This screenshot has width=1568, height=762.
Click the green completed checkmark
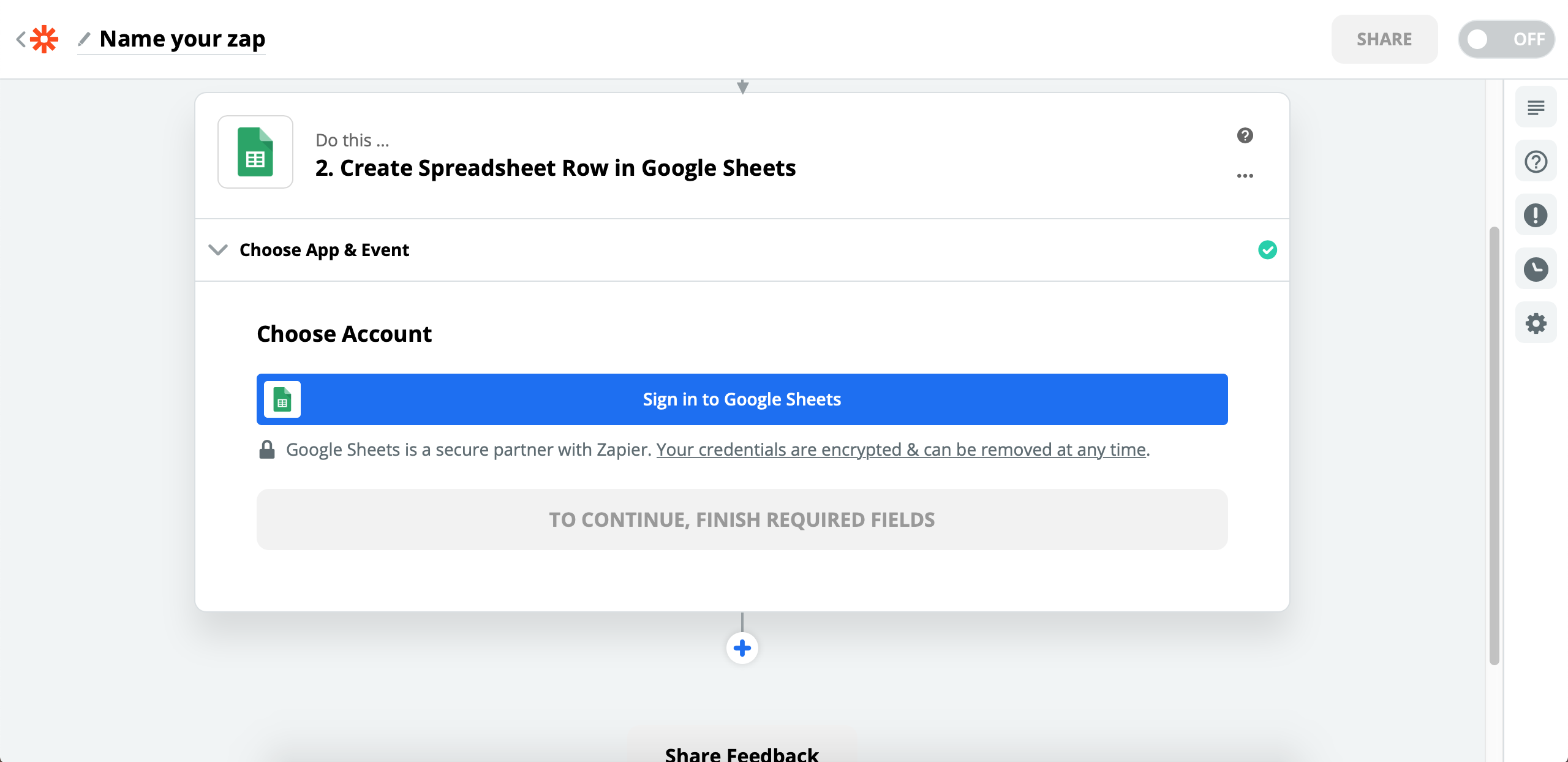[1267, 250]
